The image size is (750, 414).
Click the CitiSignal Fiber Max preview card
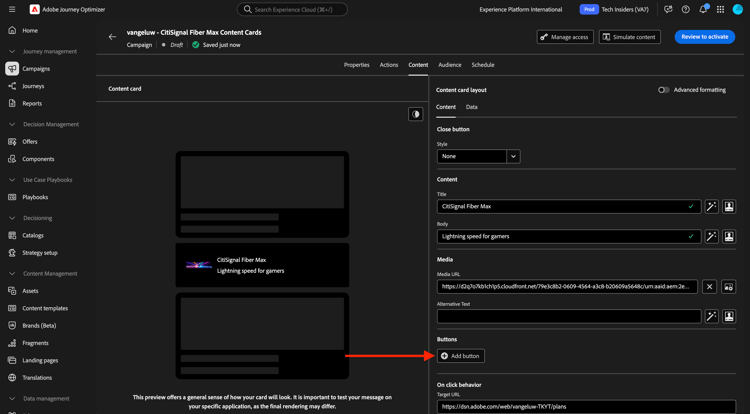(262, 265)
